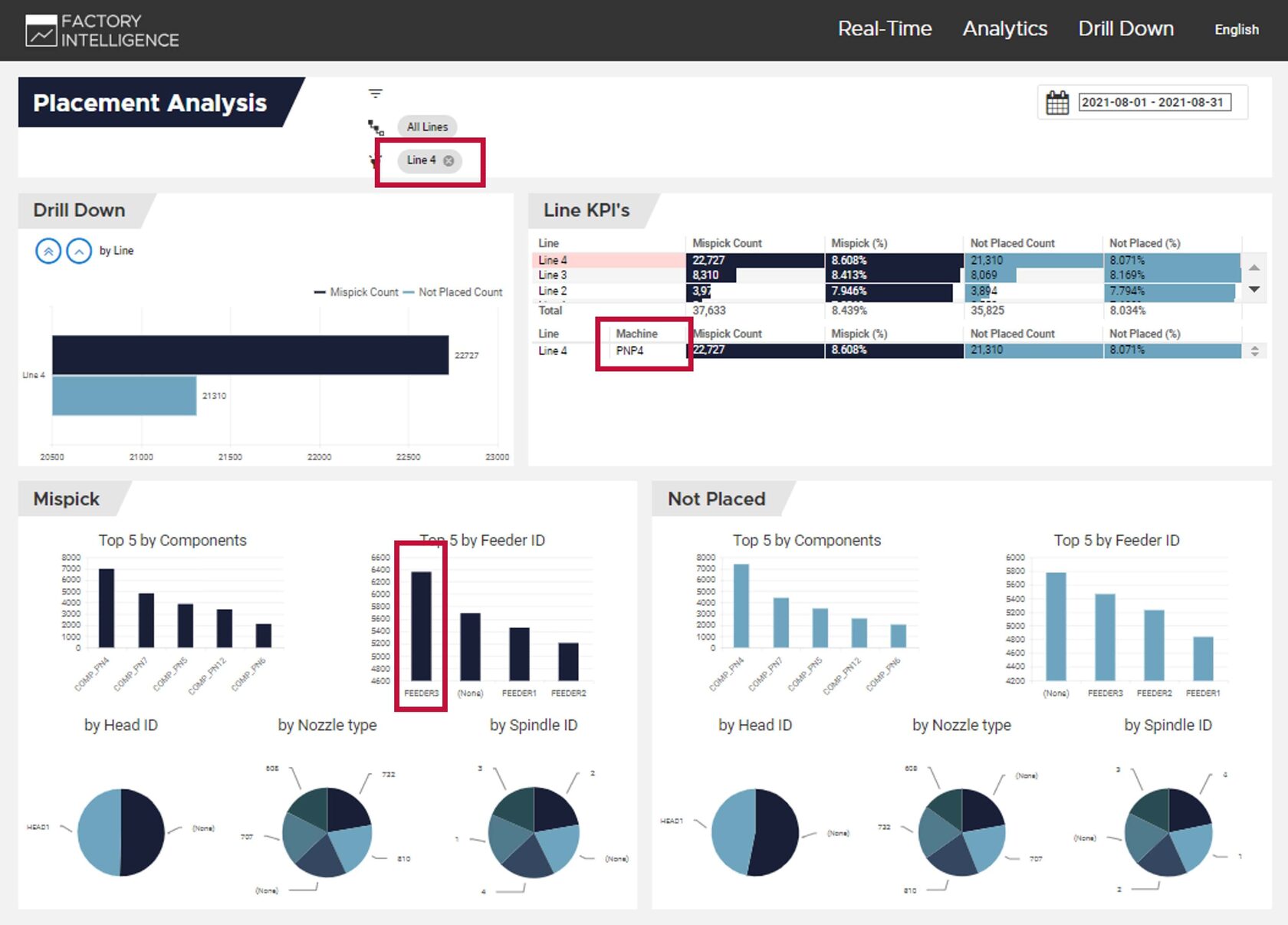Screen dimensions: 1288x925
Task: Click the tallest bar in Mispick Top 5 by Components
Action: 107,608
